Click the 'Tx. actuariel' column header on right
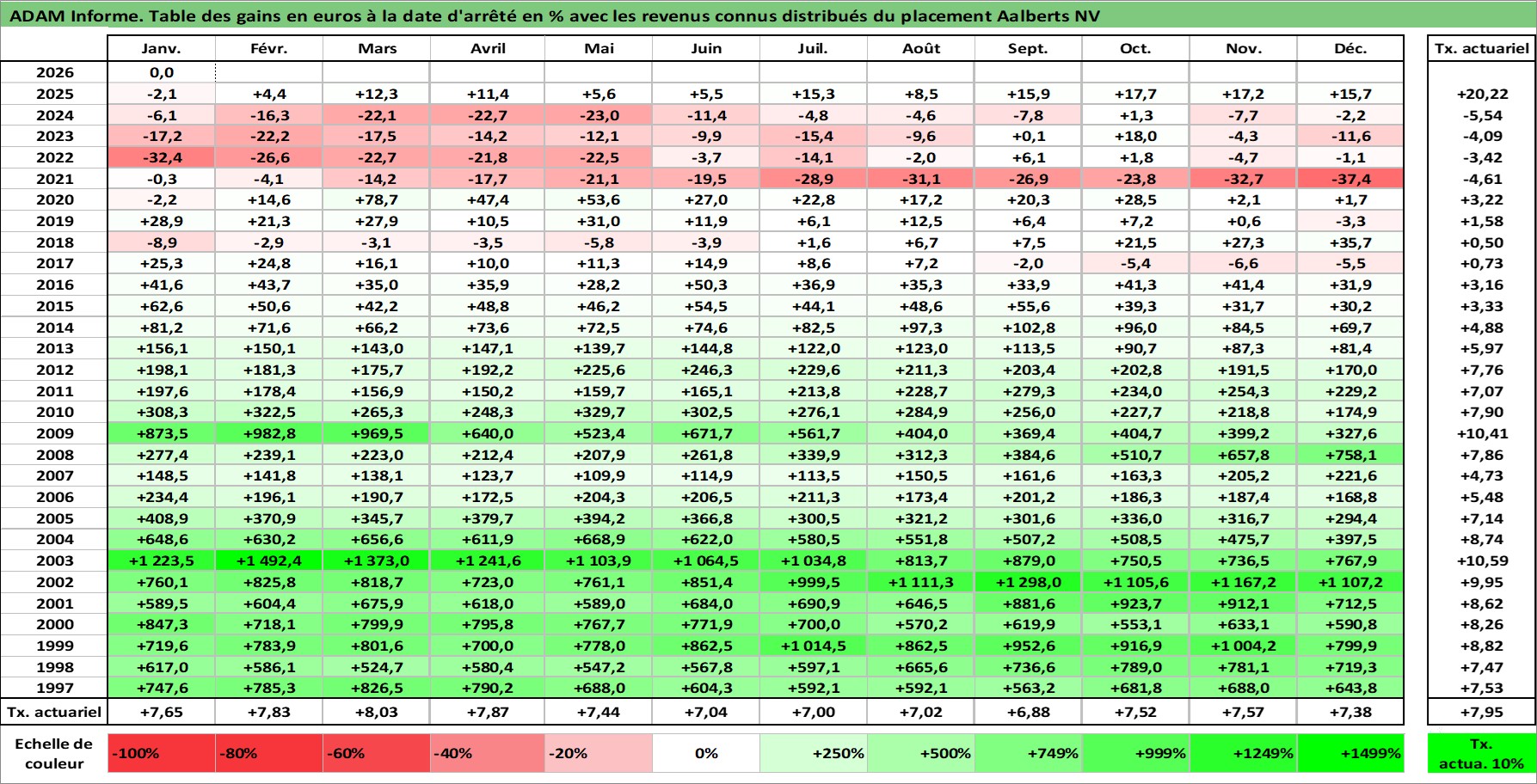The image size is (1537, 784). [1481, 48]
